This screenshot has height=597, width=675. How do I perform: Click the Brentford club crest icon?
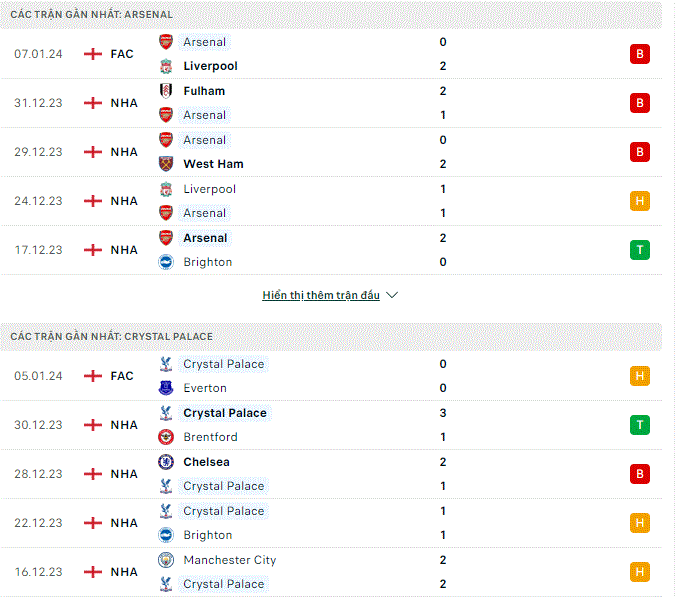(166, 437)
